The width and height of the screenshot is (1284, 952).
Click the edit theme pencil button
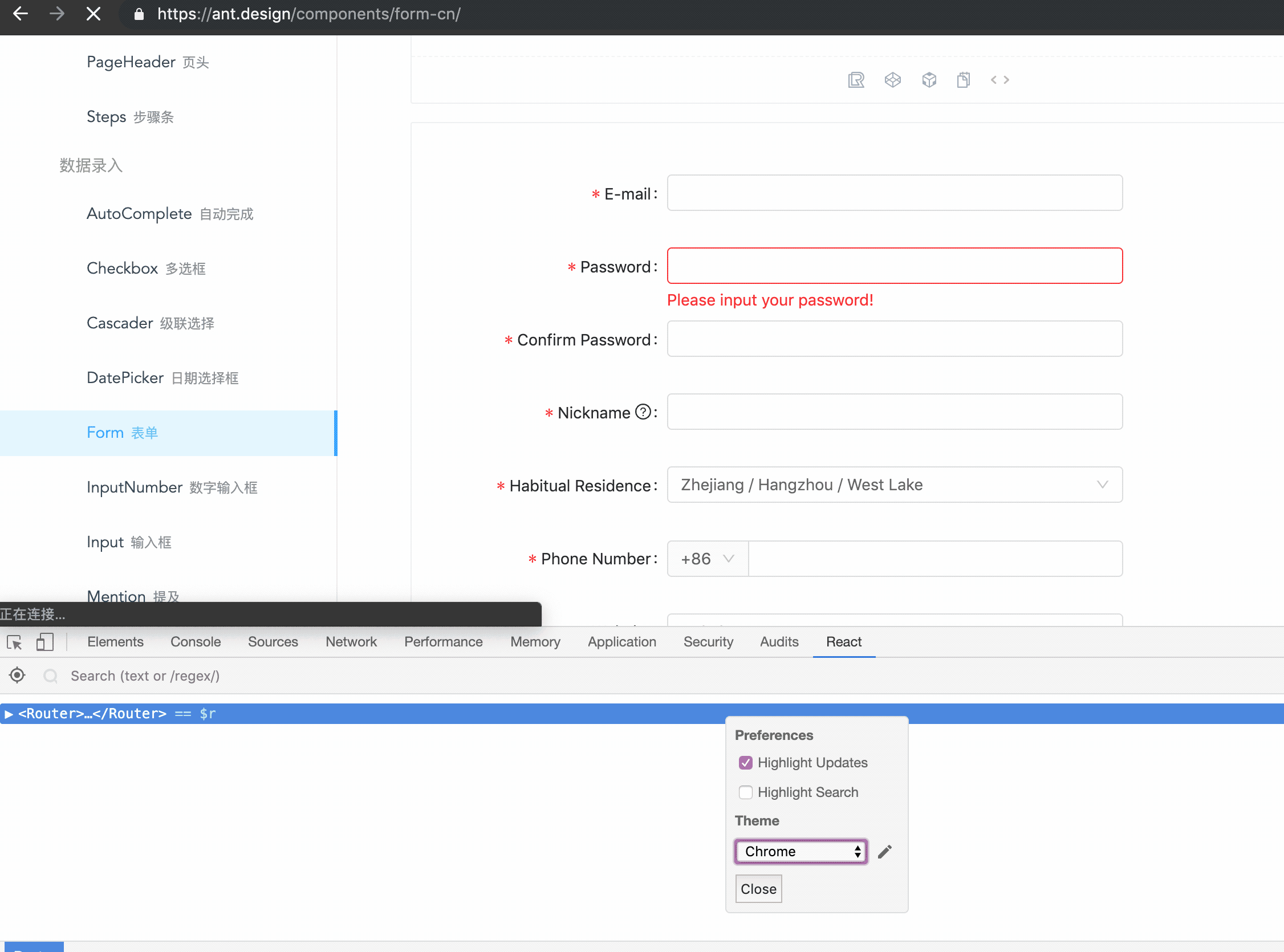pyautogui.click(x=884, y=851)
